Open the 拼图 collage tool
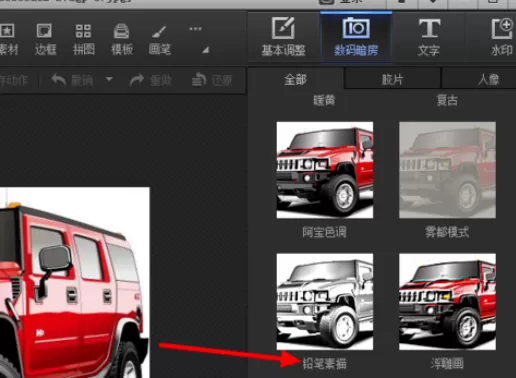516x378 pixels. (x=83, y=39)
